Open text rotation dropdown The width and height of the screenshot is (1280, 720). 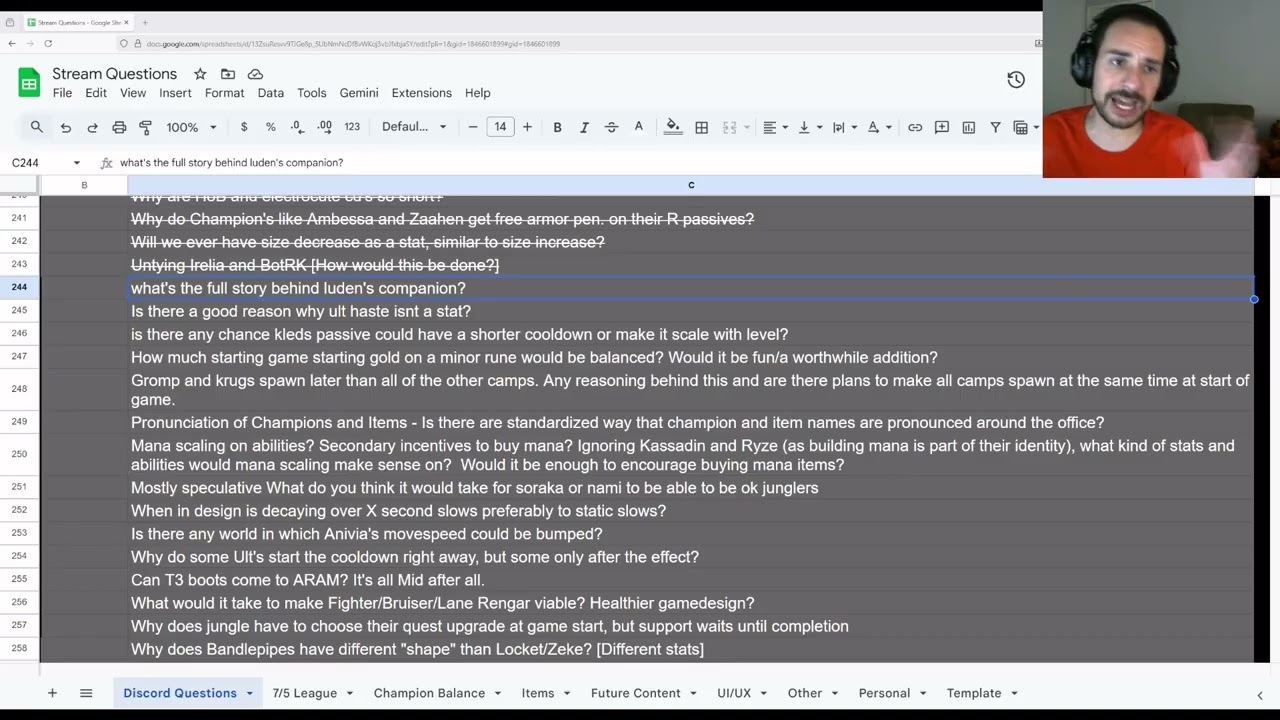pos(879,127)
